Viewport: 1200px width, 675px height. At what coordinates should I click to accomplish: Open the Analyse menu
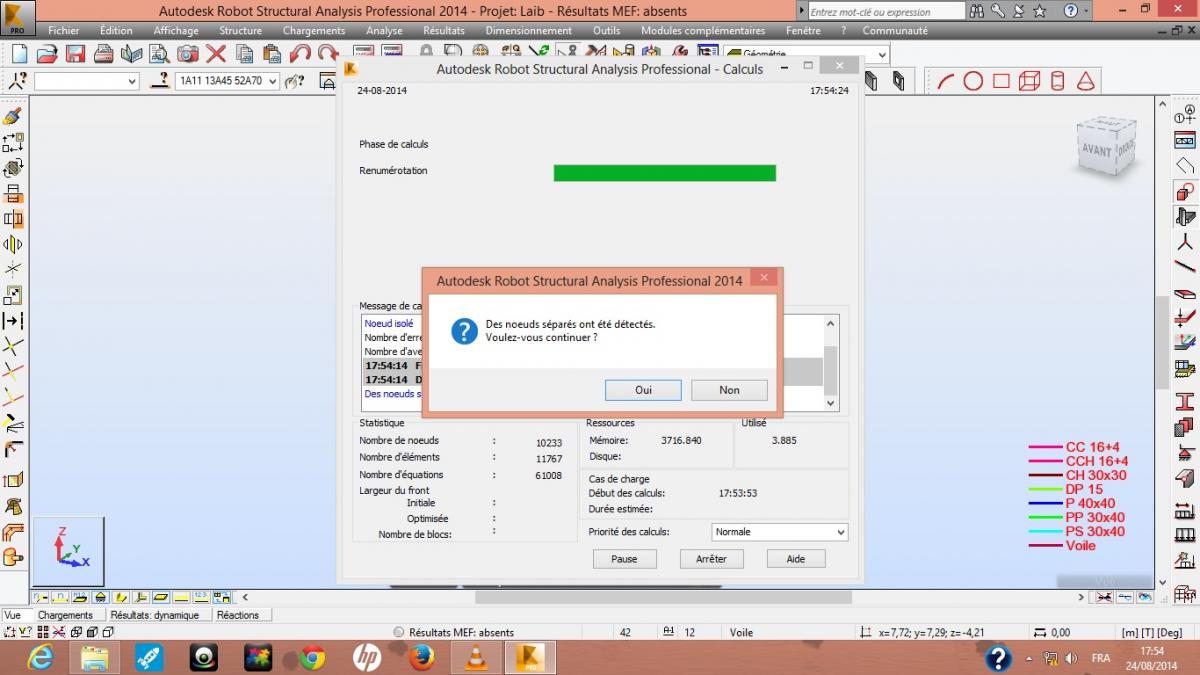tap(384, 31)
